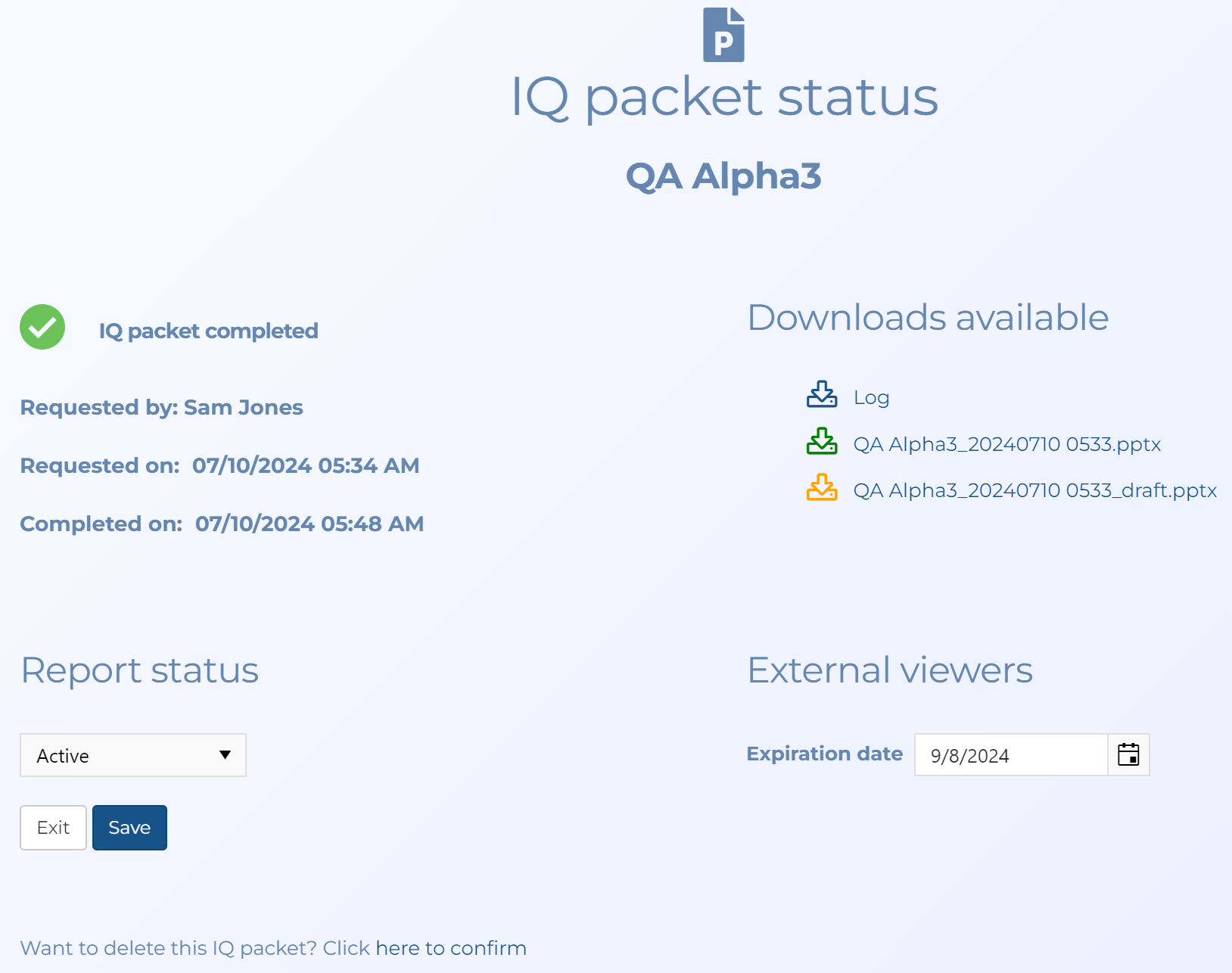Click the QA Alpha3 packet name heading
Image resolution: width=1232 pixels, height=973 pixels.
click(x=723, y=176)
